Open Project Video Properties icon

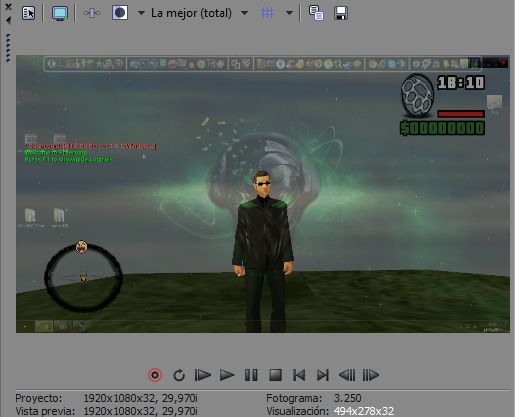pyautogui.click(x=28, y=13)
